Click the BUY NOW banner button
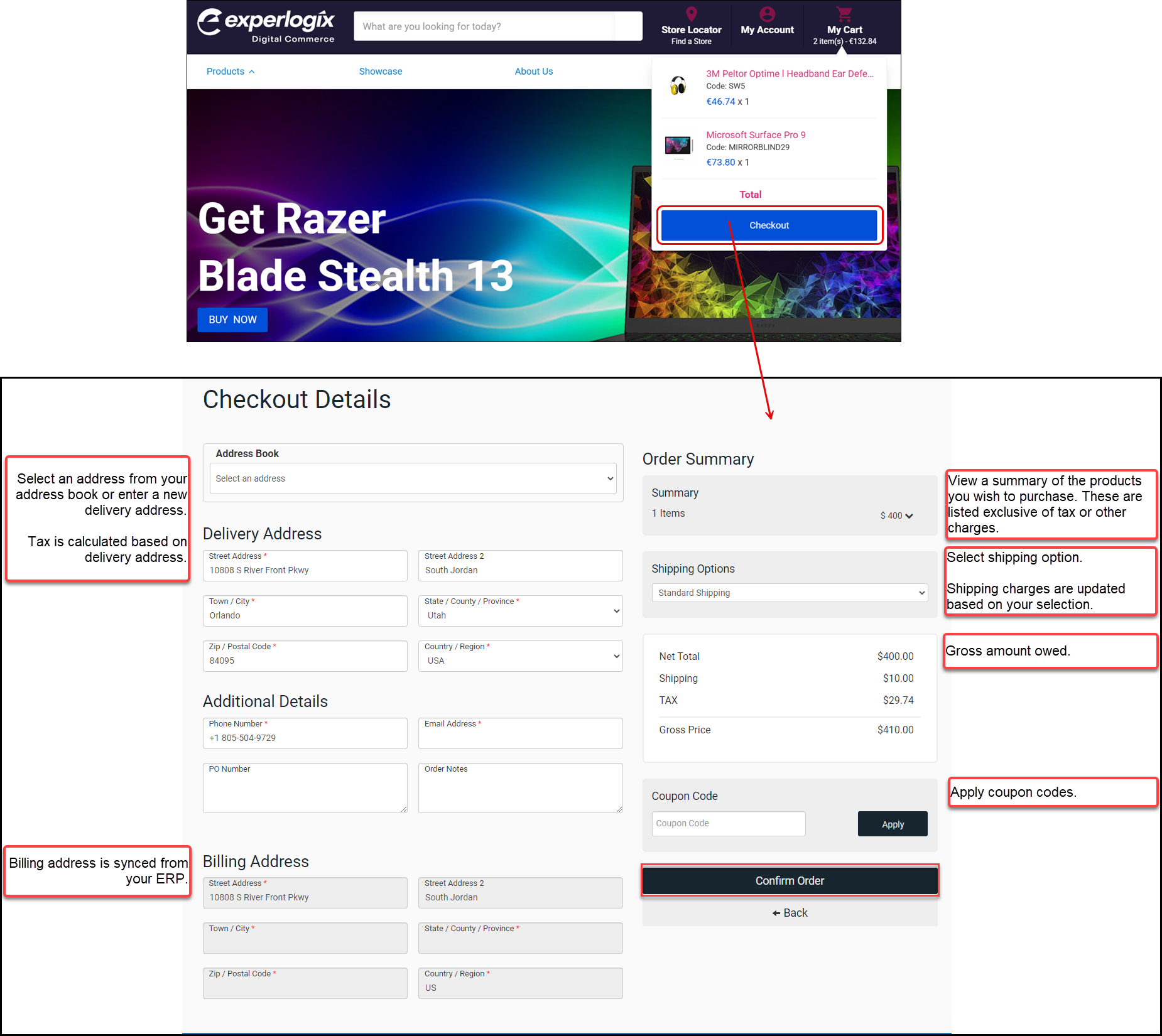This screenshot has width=1162, height=1036. [x=232, y=320]
